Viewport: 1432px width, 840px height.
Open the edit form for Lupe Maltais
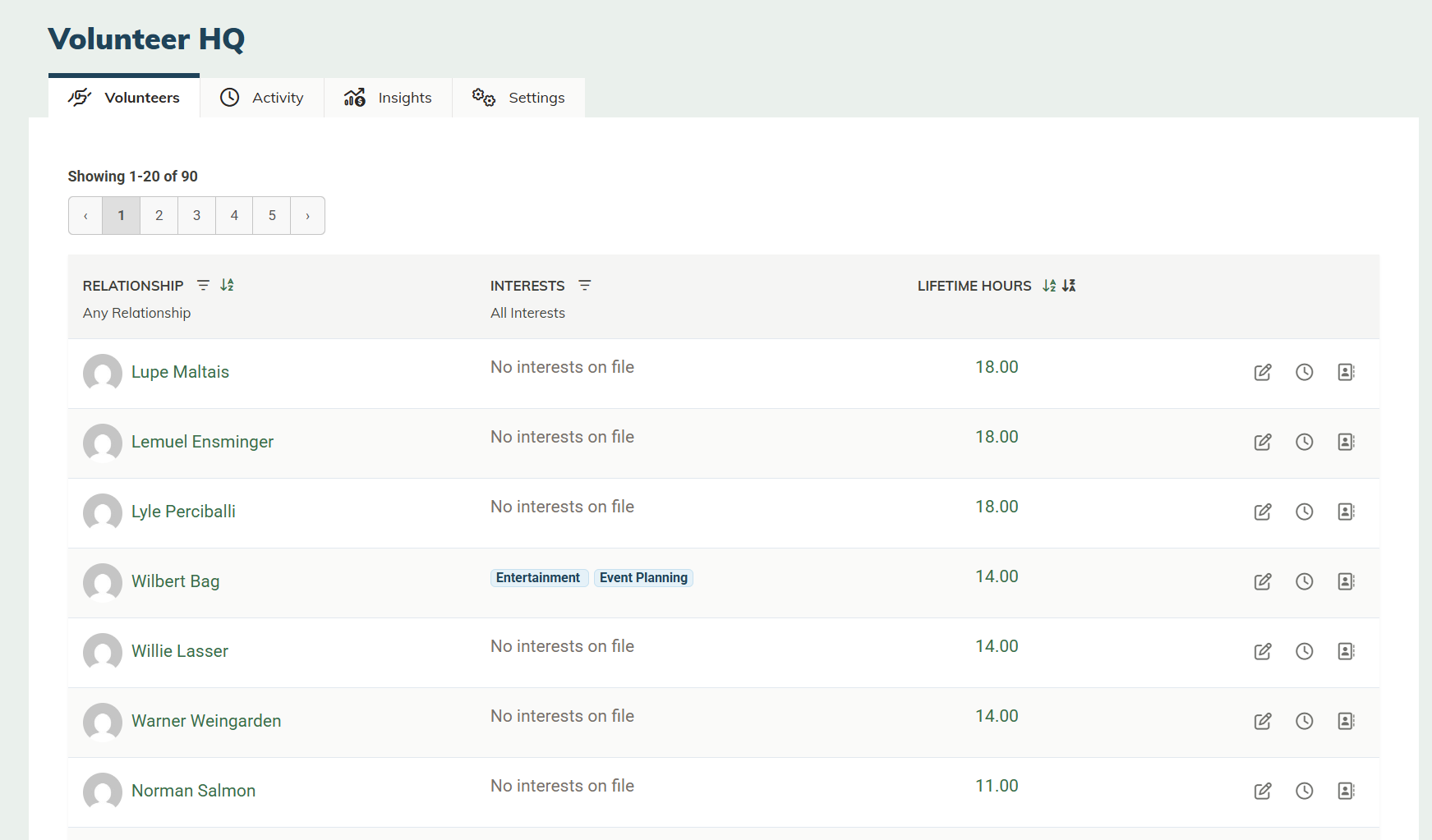[x=1263, y=372]
